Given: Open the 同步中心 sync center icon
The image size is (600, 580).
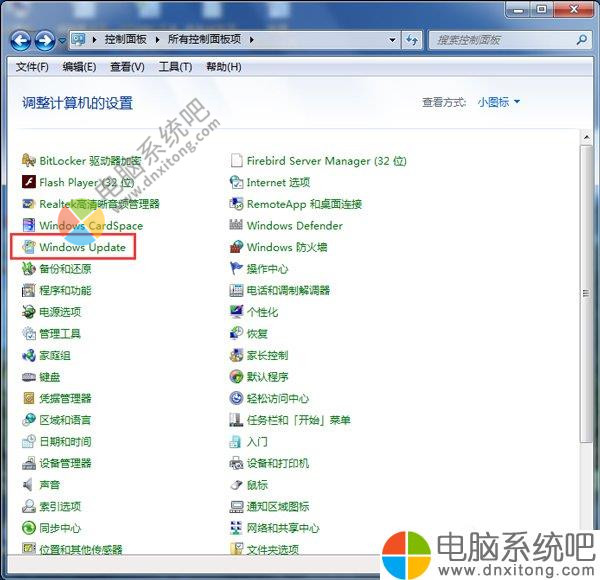Looking at the screenshot, I should [x=29, y=528].
